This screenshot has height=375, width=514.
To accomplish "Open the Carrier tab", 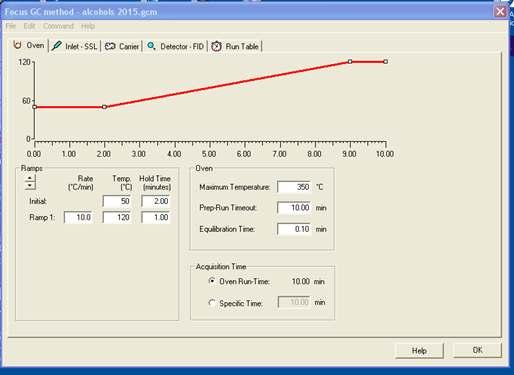I will click(x=122, y=46).
